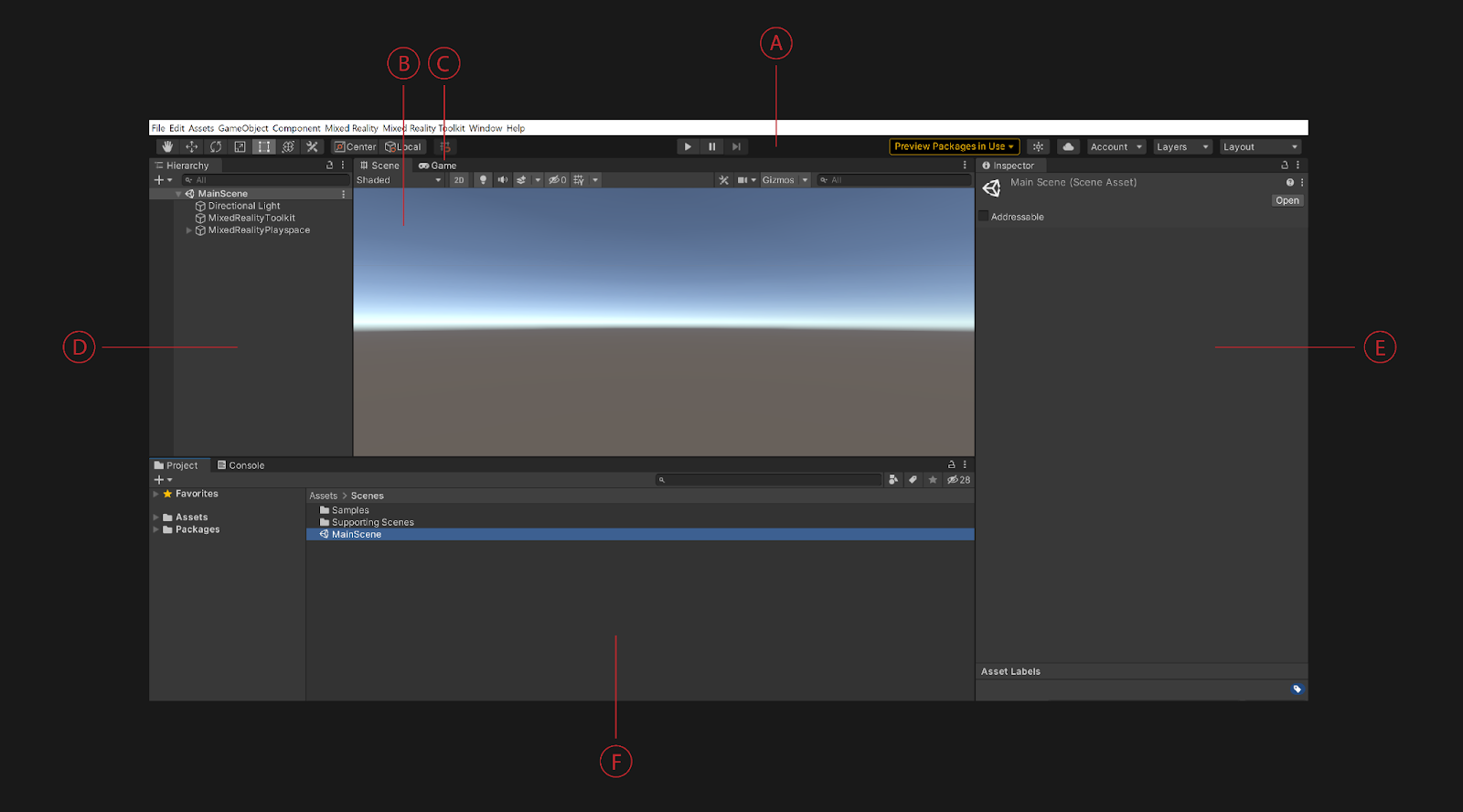This screenshot has height=812, width=1463.
Task: Enable the Addressable checkbox
Action: 984,216
